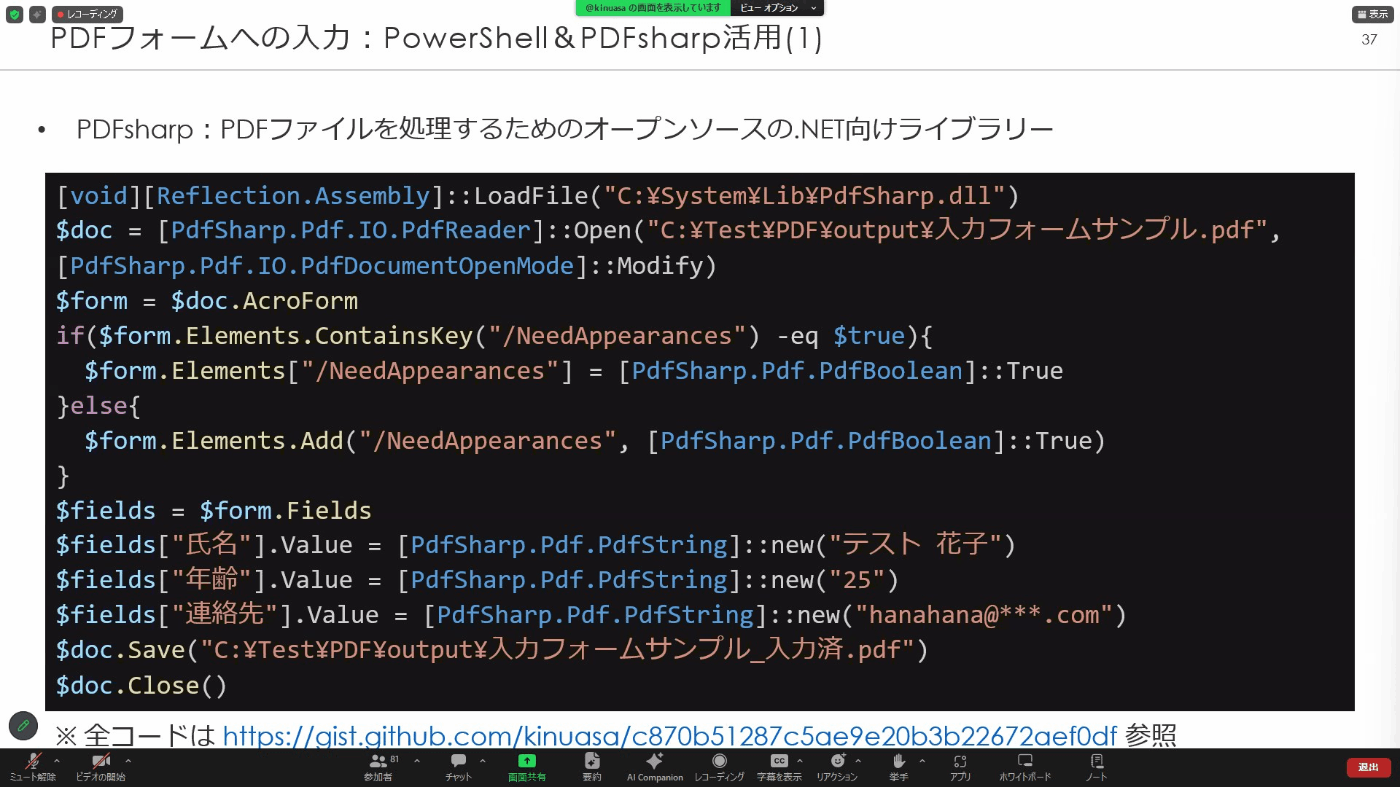This screenshot has width=1400, height=787.
Task: Open the ビュー オプション dropdown
Action: 778,8
